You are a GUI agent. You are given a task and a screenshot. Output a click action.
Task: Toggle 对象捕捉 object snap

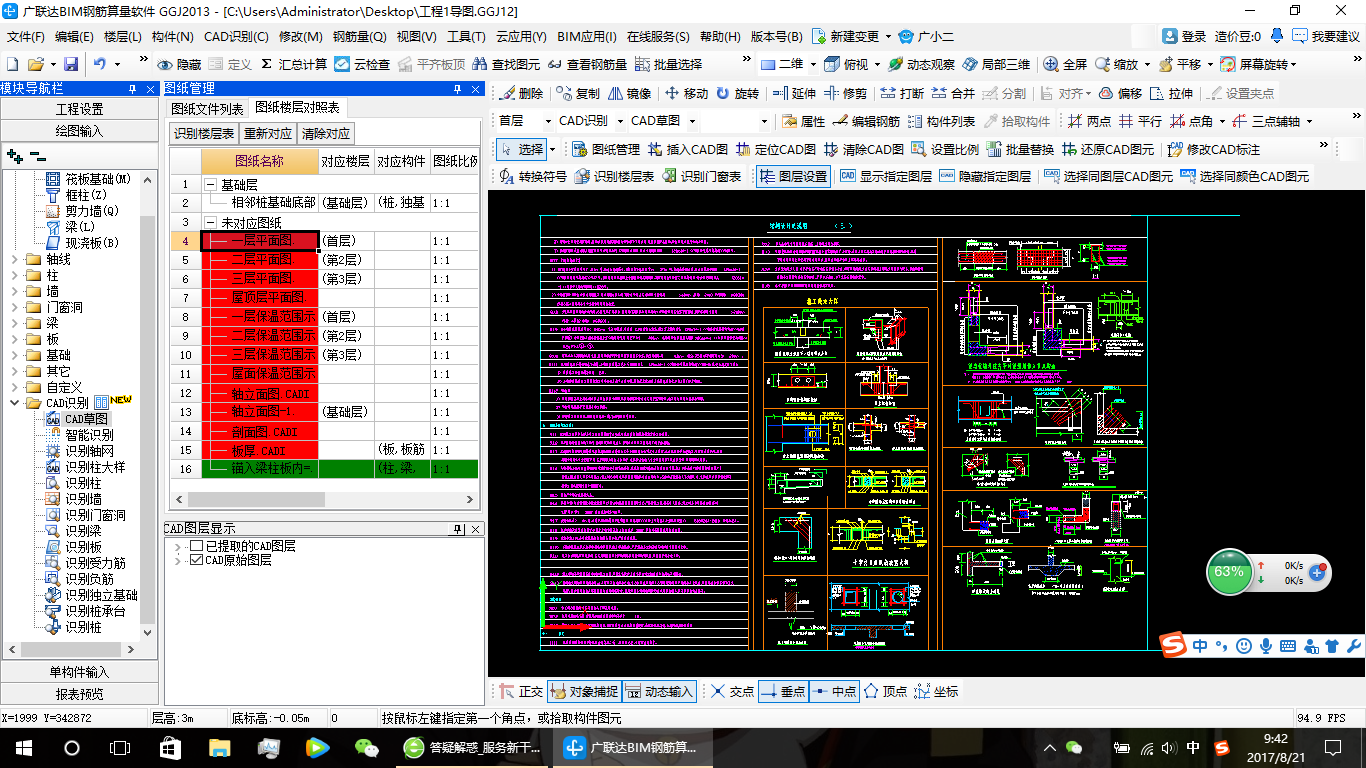point(584,691)
